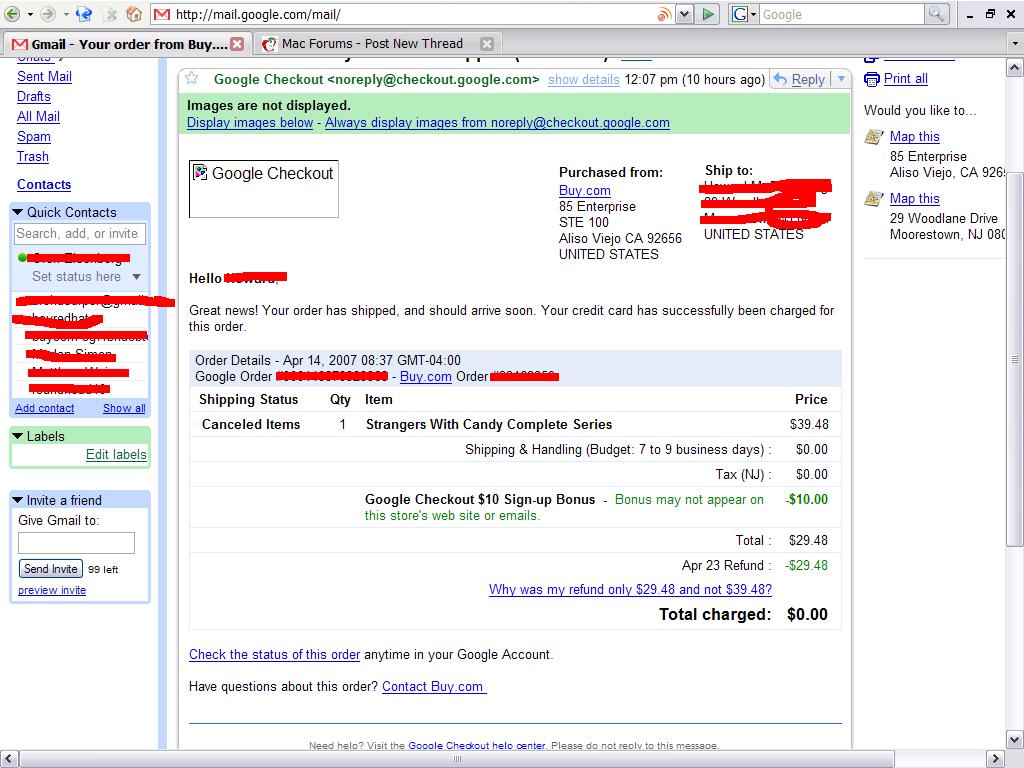Open the Trash folder
The image size is (1024, 768).
pos(33,157)
